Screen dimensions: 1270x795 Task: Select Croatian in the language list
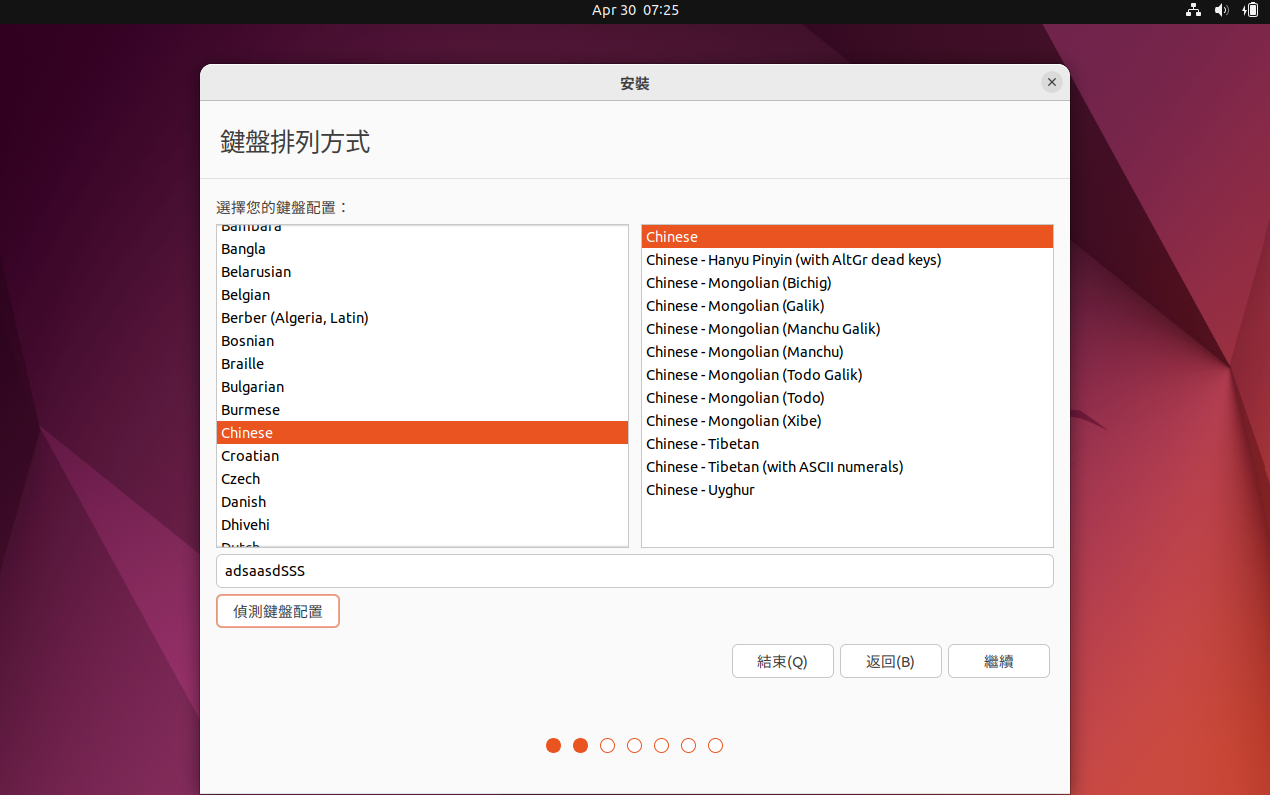click(x=422, y=456)
